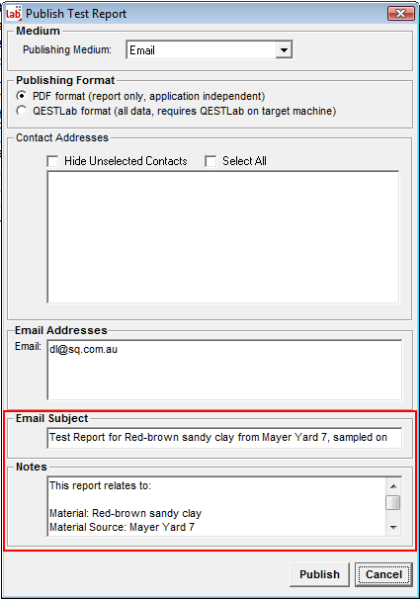Click the Email addresses text field
Screen dimensions: 420x600
pos(225,370)
